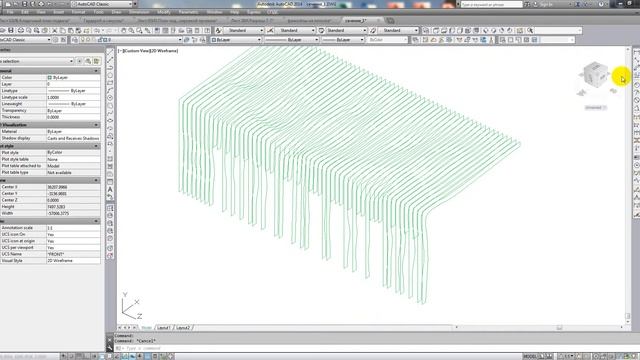Click the Sign In link
This screenshot has height=360, width=640.
546,4
